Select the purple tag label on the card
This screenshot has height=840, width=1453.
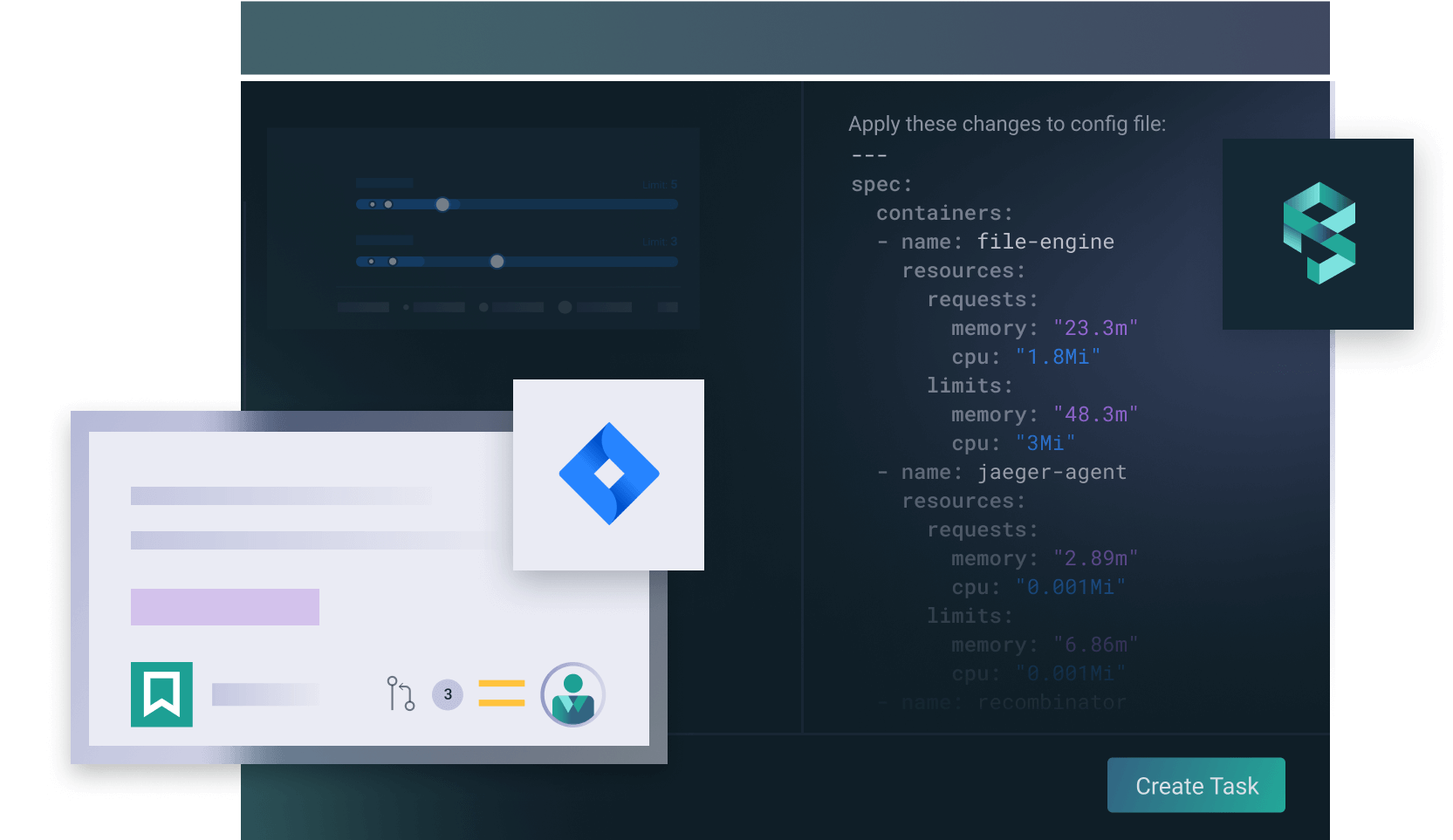click(x=224, y=606)
